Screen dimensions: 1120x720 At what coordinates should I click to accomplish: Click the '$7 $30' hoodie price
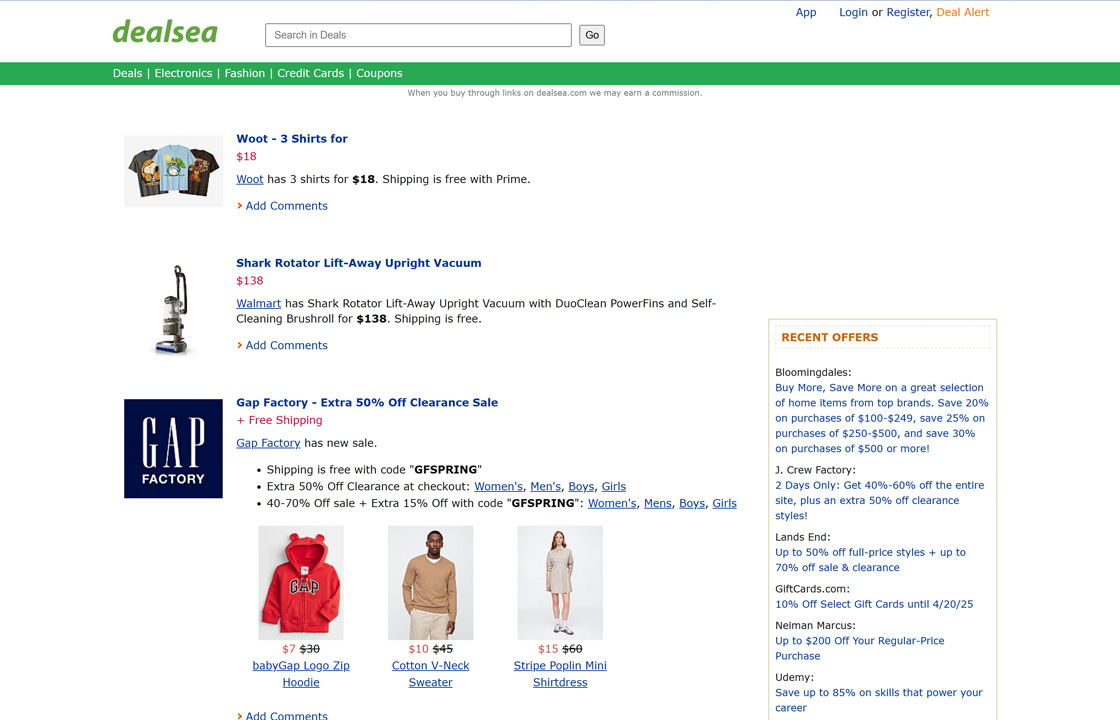coord(301,649)
